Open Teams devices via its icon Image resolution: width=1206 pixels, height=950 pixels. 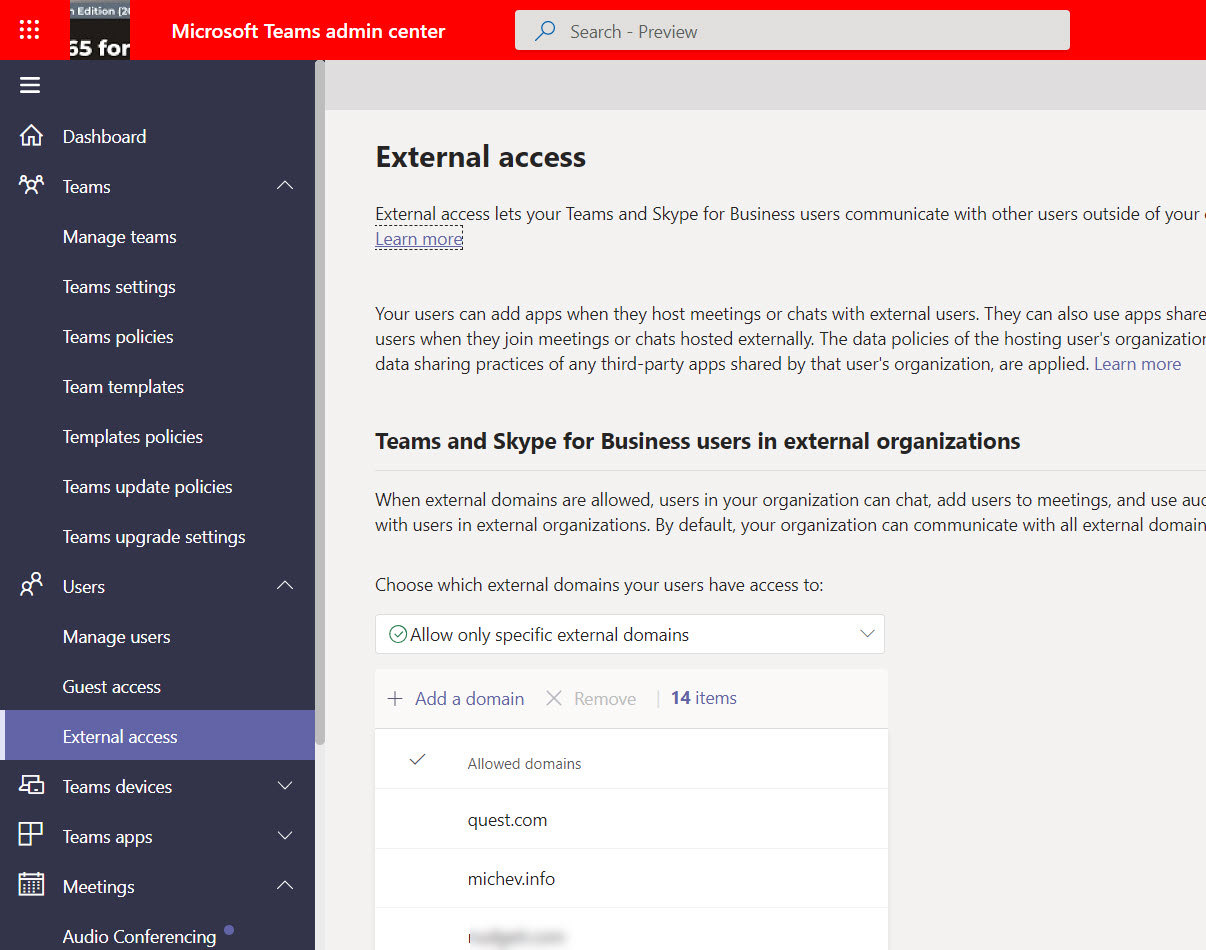pos(29,786)
